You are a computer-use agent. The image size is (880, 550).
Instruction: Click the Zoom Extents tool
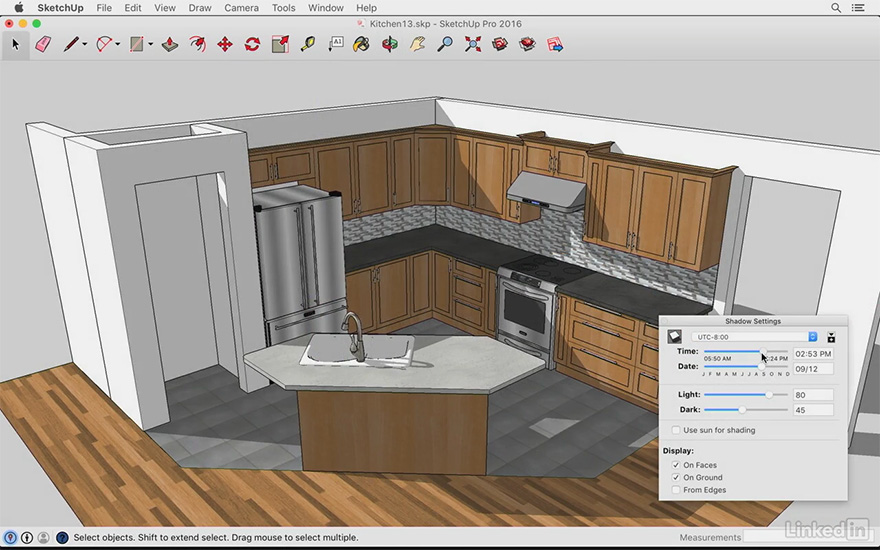[473, 44]
